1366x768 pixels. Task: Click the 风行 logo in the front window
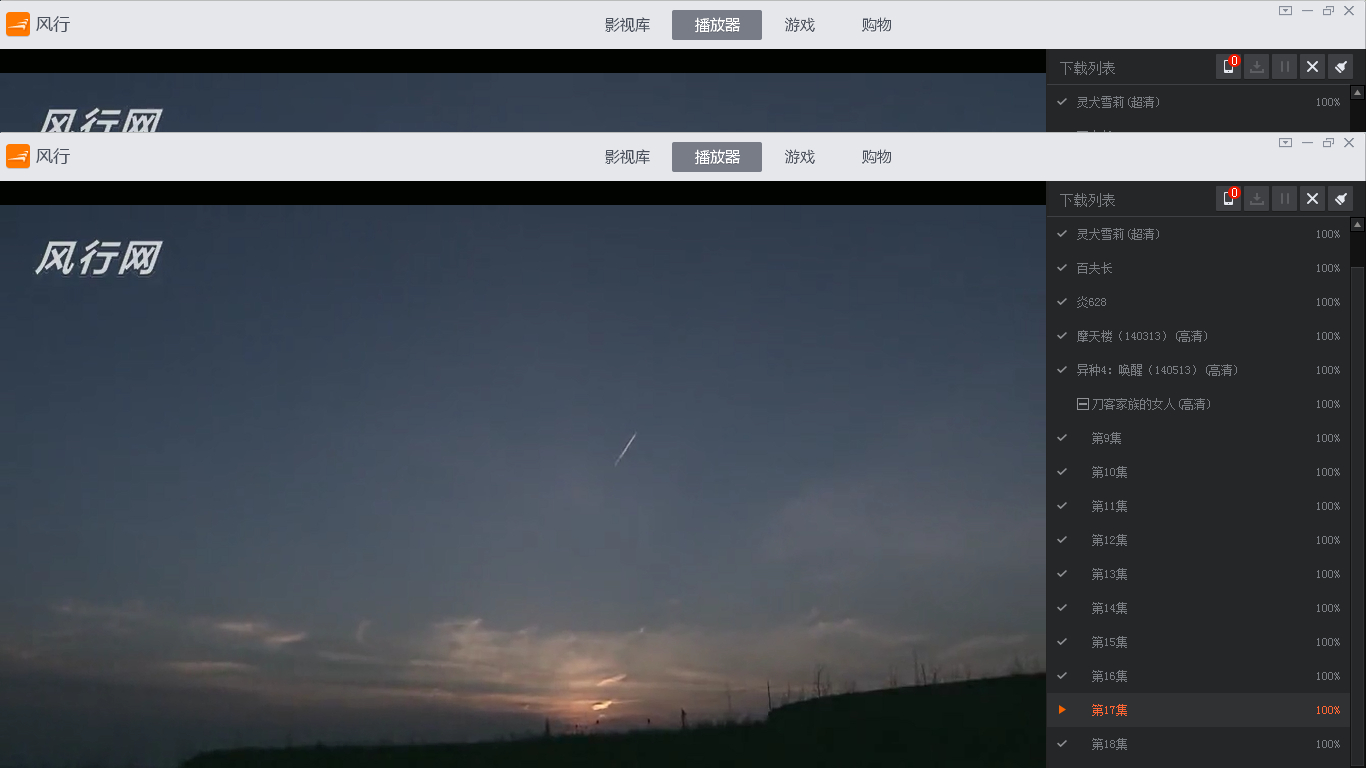[x=38, y=156]
